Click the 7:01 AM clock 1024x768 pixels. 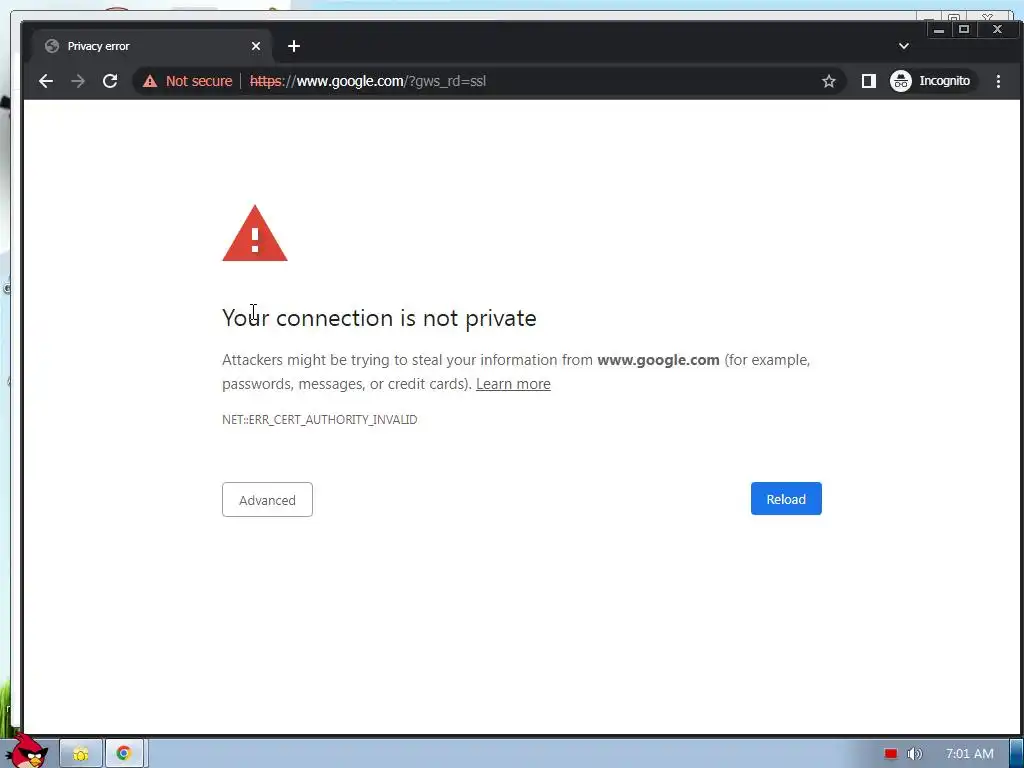[970, 754]
